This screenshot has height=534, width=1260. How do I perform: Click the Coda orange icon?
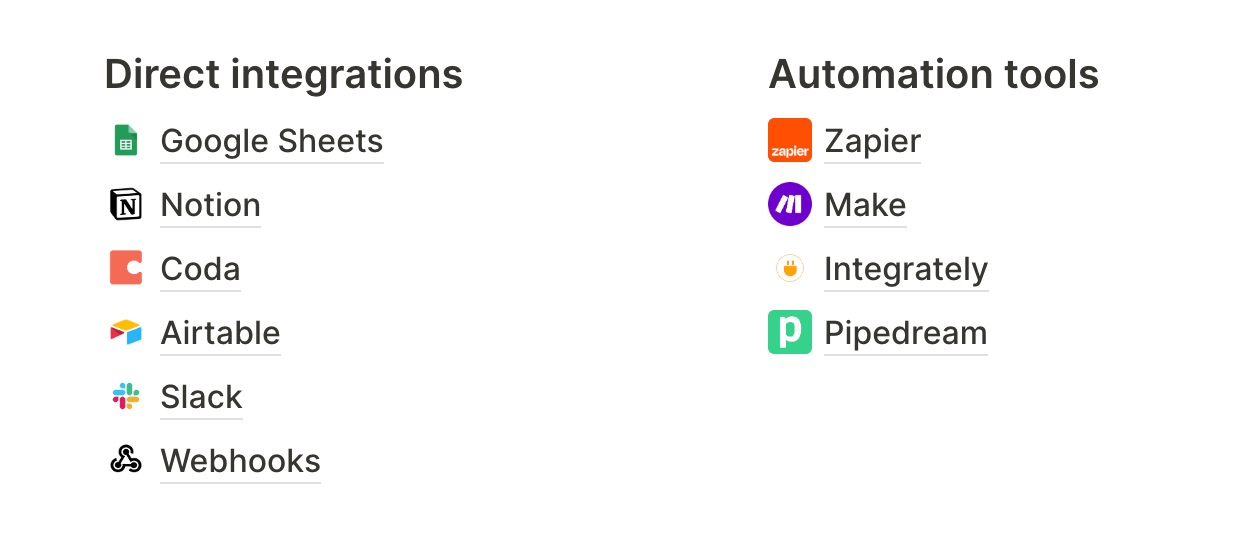pyautogui.click(x=125, y=269)
